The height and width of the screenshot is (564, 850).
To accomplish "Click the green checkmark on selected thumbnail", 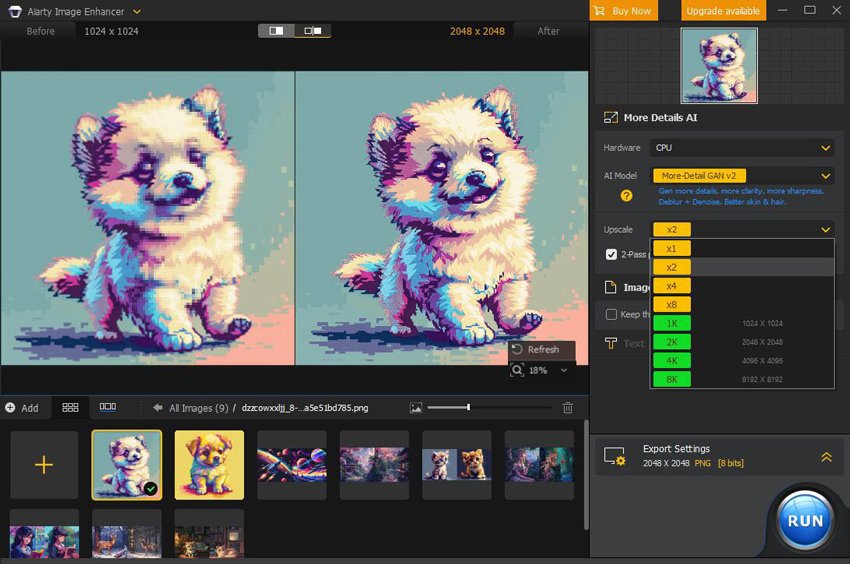I will (x=151, y=489).
